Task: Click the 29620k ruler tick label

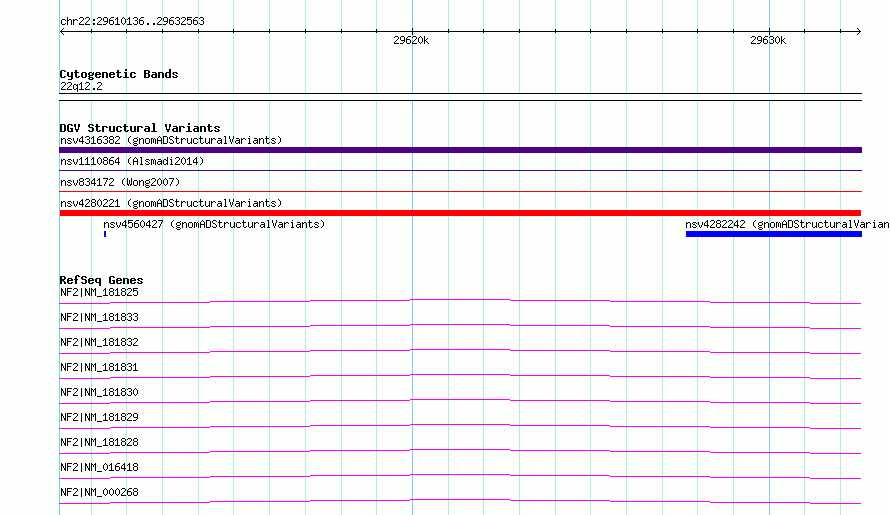Action: 411,40
